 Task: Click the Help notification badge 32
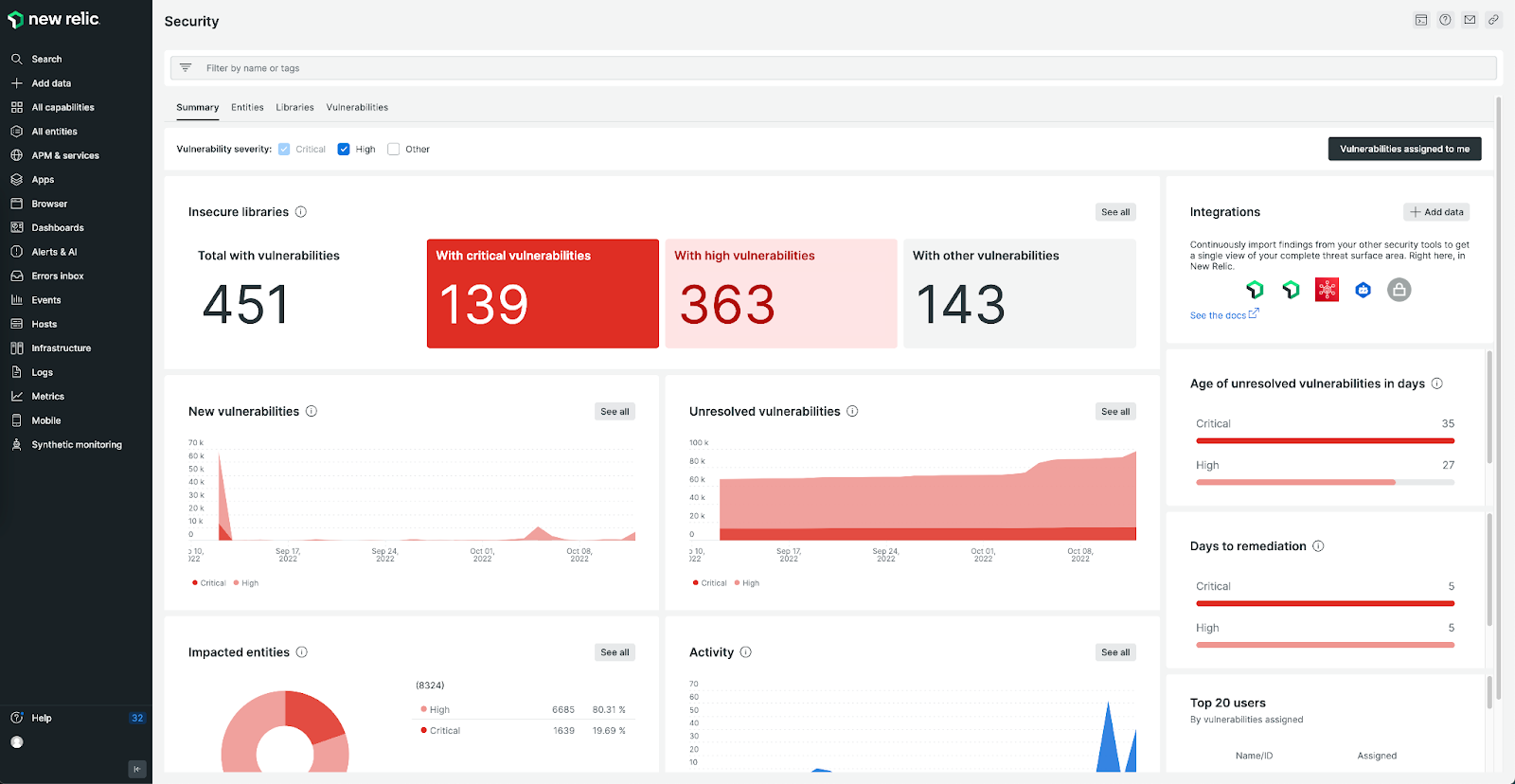137,718
